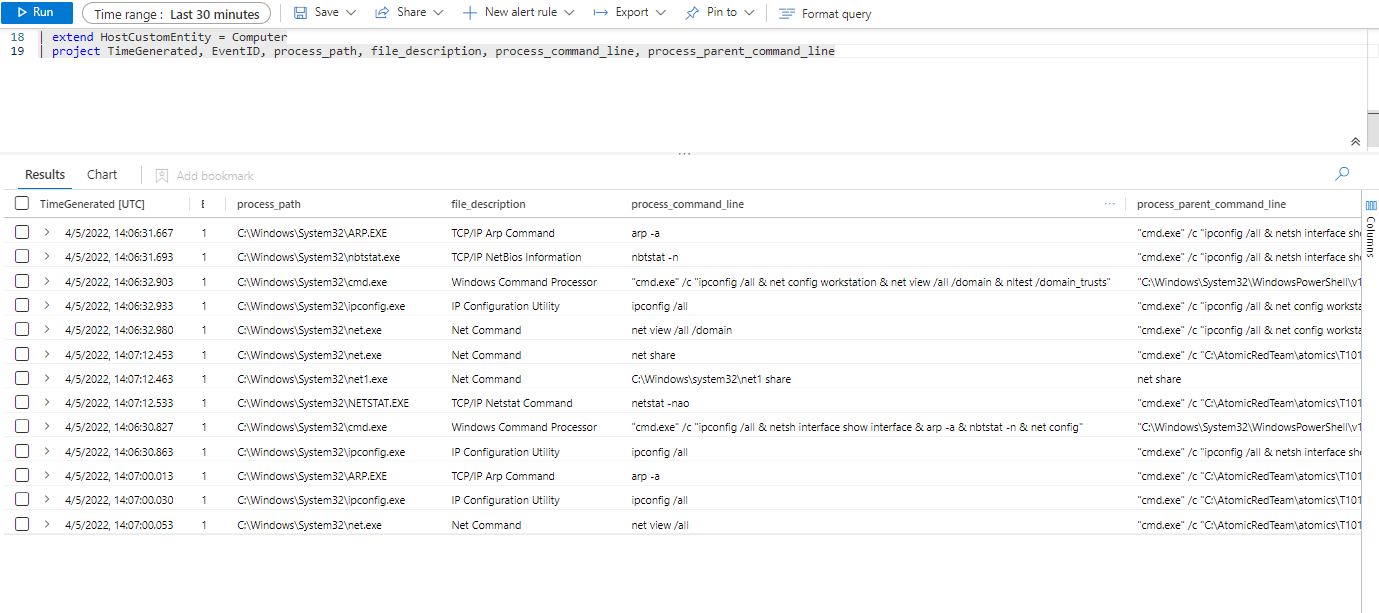
Task: Select checkbox for NETSTAT.EXE row
Action: 22,403
